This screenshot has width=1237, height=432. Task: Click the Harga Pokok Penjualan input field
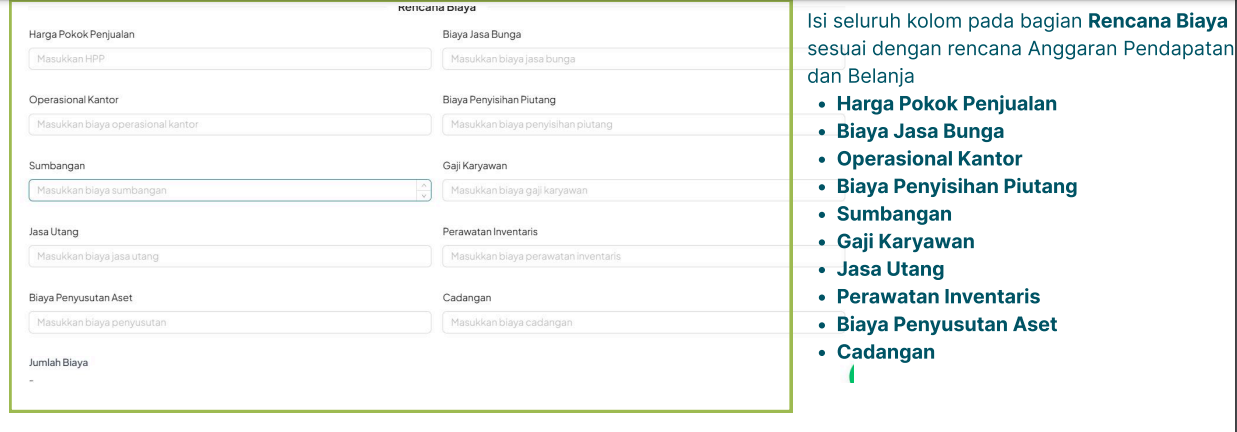coord(230,59)
